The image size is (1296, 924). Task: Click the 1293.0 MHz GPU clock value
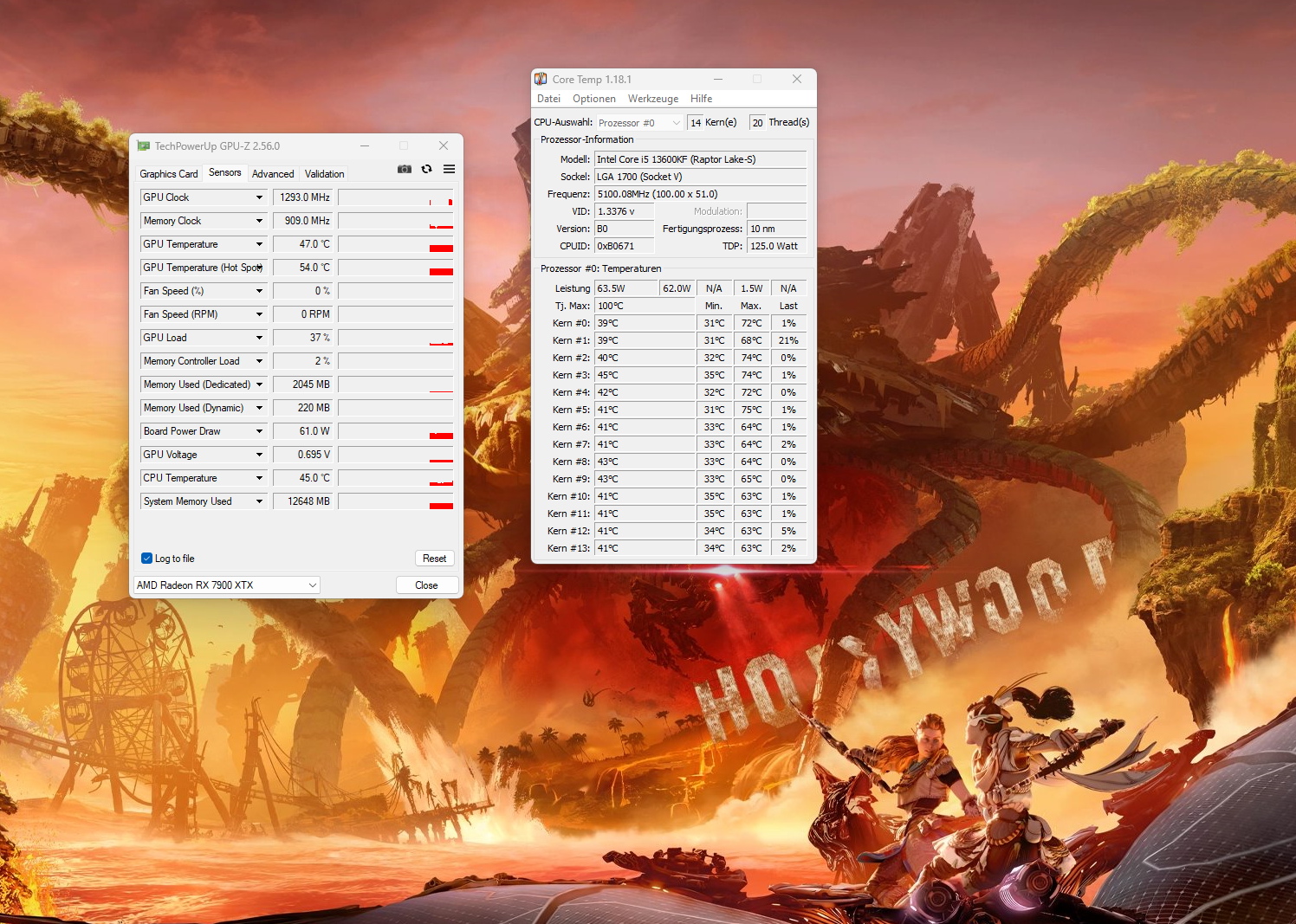tap(302, 197)
